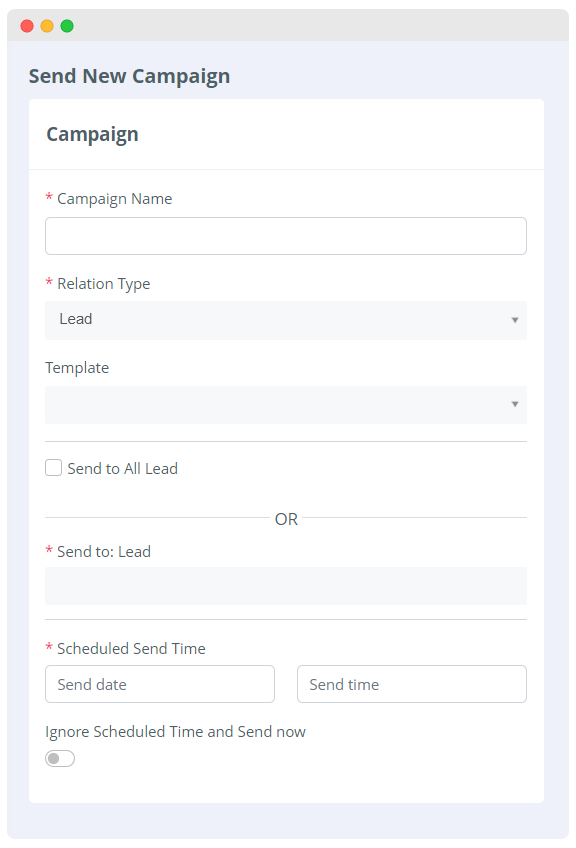Click the Send New Campaign page heading
The image size is (576, 848).
tap(130, 76)
